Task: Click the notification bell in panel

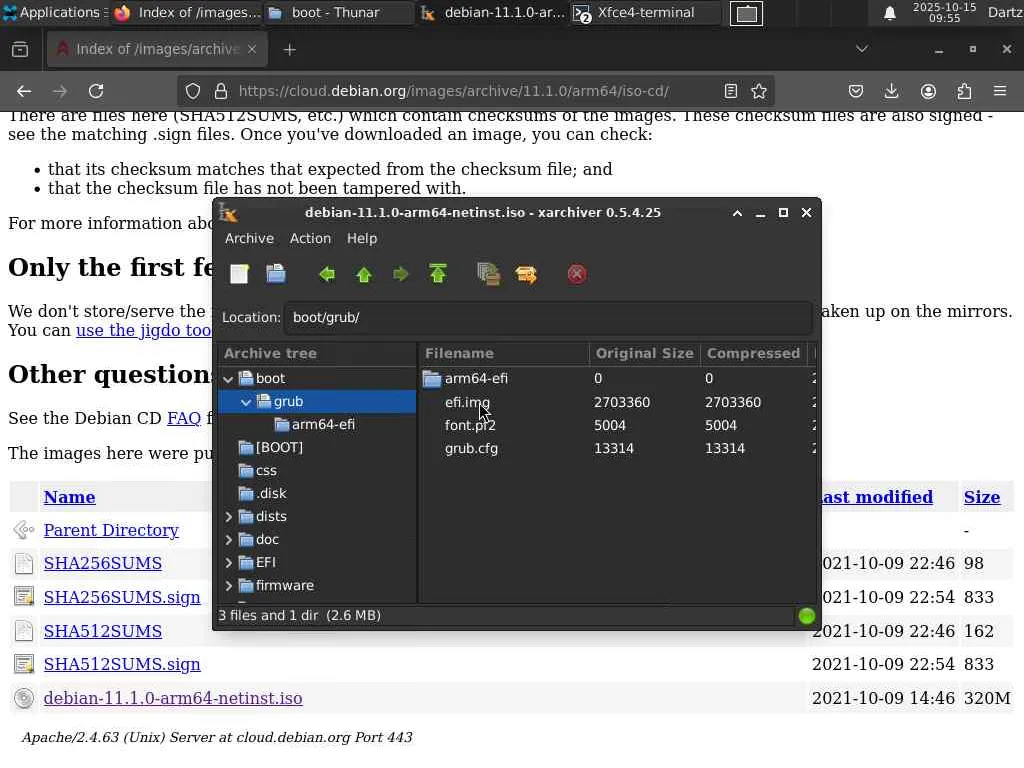Action: tap(889, 13)
